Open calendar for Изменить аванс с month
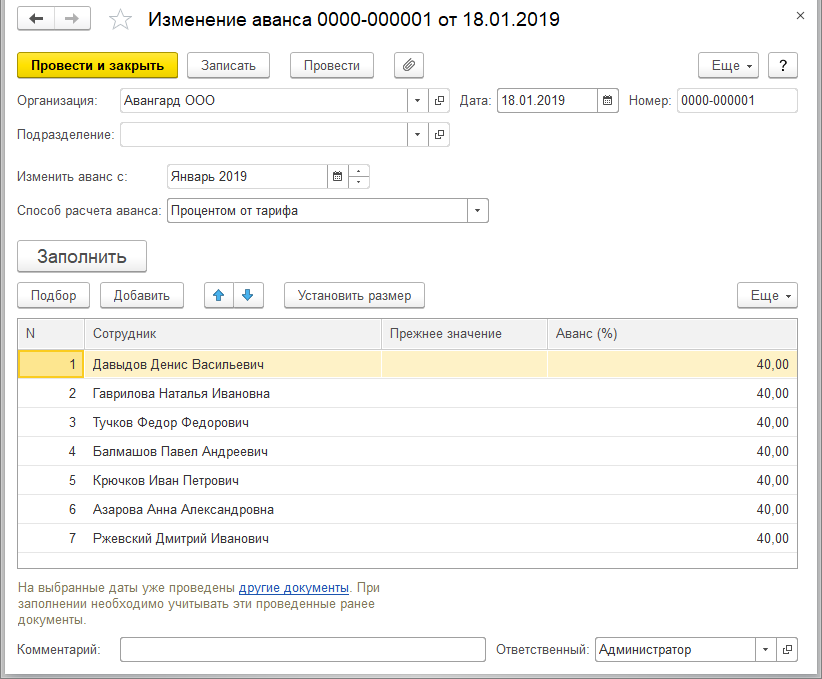Viewport: 822px width, 679px height. coord(337,177)
